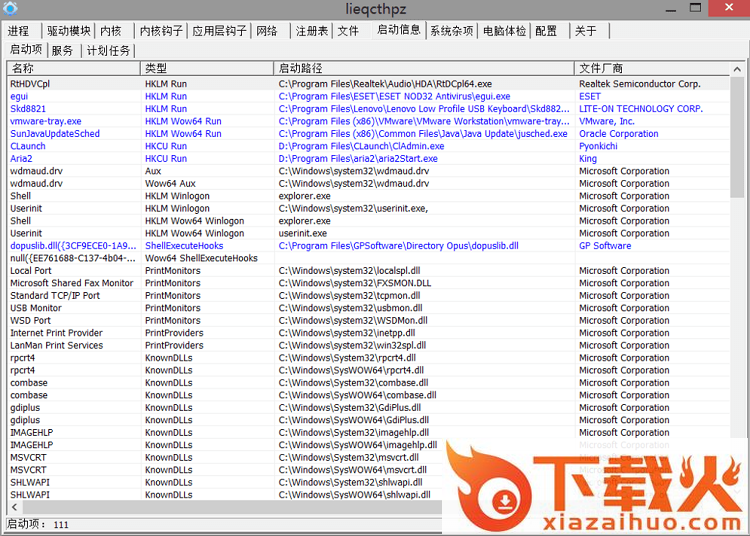Select the Standard TCP/IP Port row
The image size is (750, 536).
pyautogui.click(x=368, y=295)
